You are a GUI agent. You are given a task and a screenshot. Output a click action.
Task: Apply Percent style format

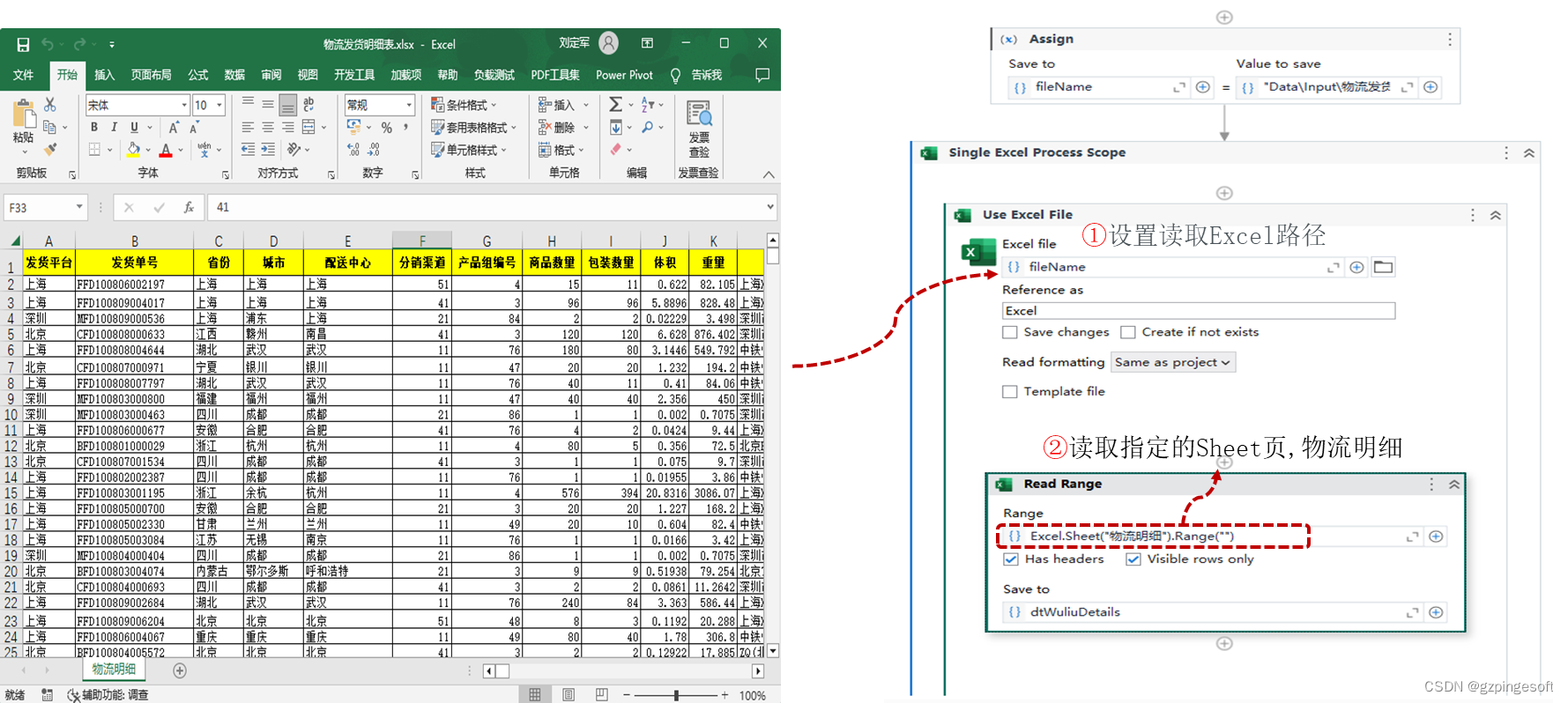click(x=386, y=128)
